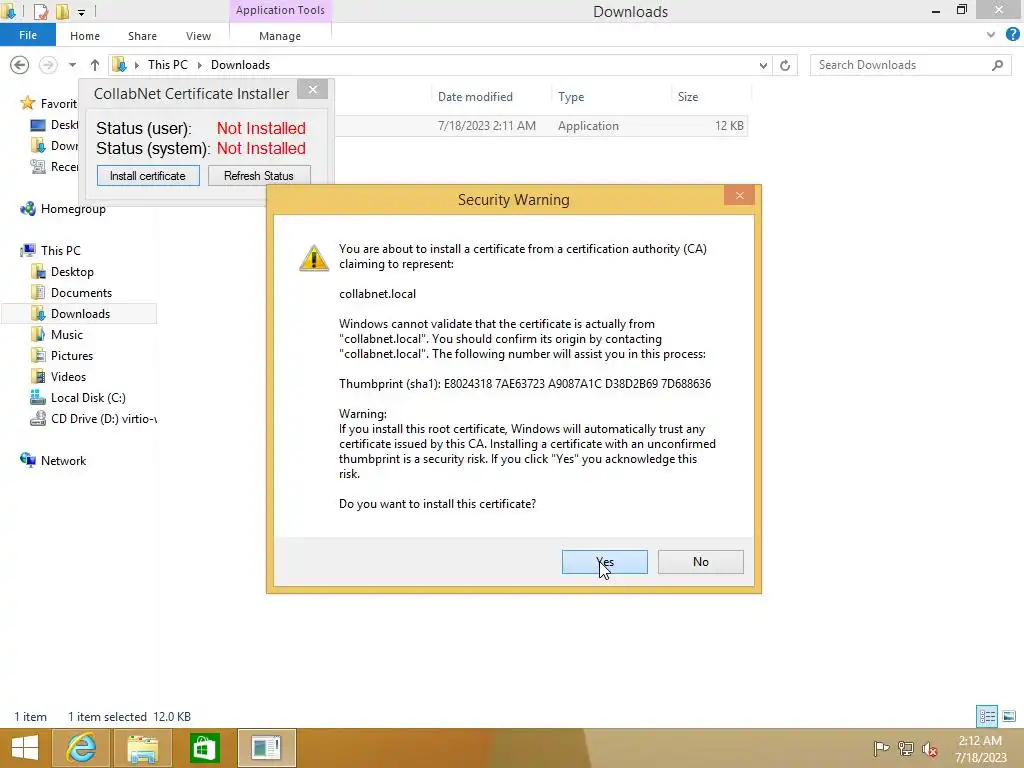
Task: Confirm certificate install with Yes
Action: (x=604, y=562)
